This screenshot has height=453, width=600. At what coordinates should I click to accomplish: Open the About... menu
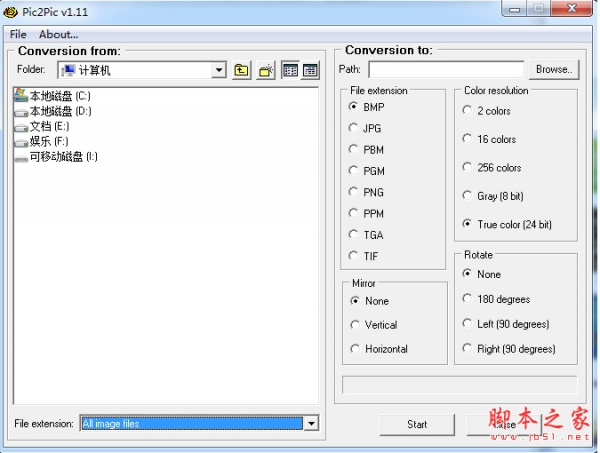(59, 34)
